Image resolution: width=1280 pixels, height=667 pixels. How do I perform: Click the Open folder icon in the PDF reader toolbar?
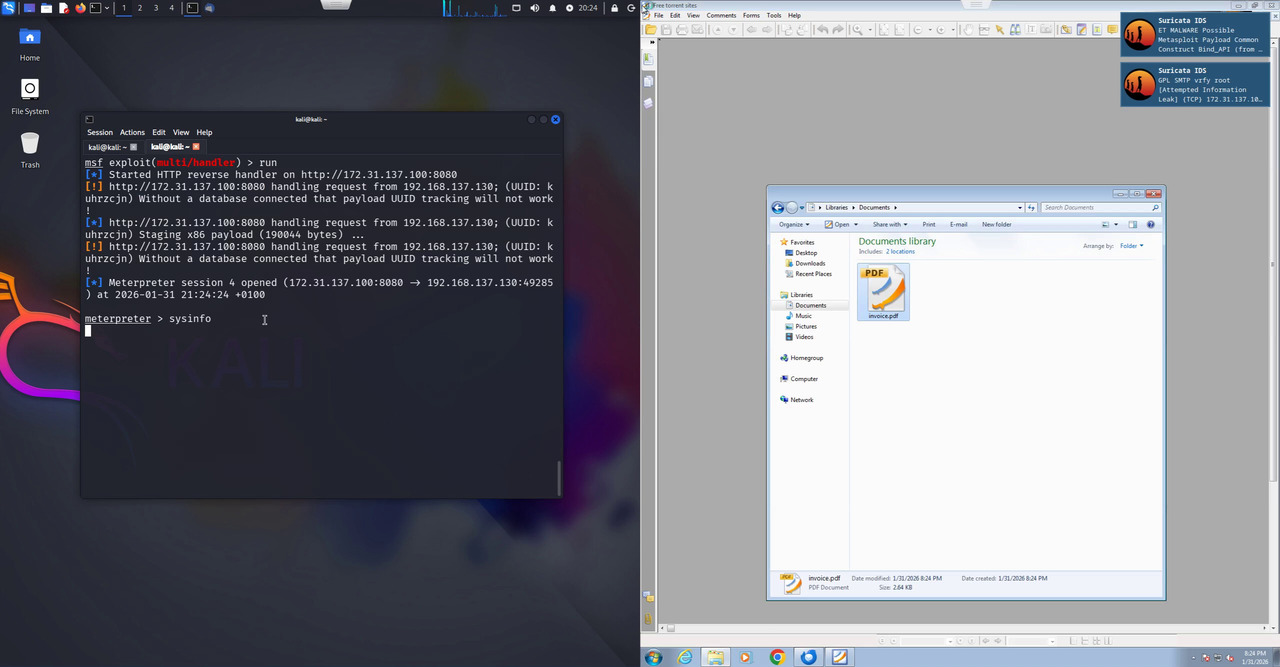pos(651,30)
